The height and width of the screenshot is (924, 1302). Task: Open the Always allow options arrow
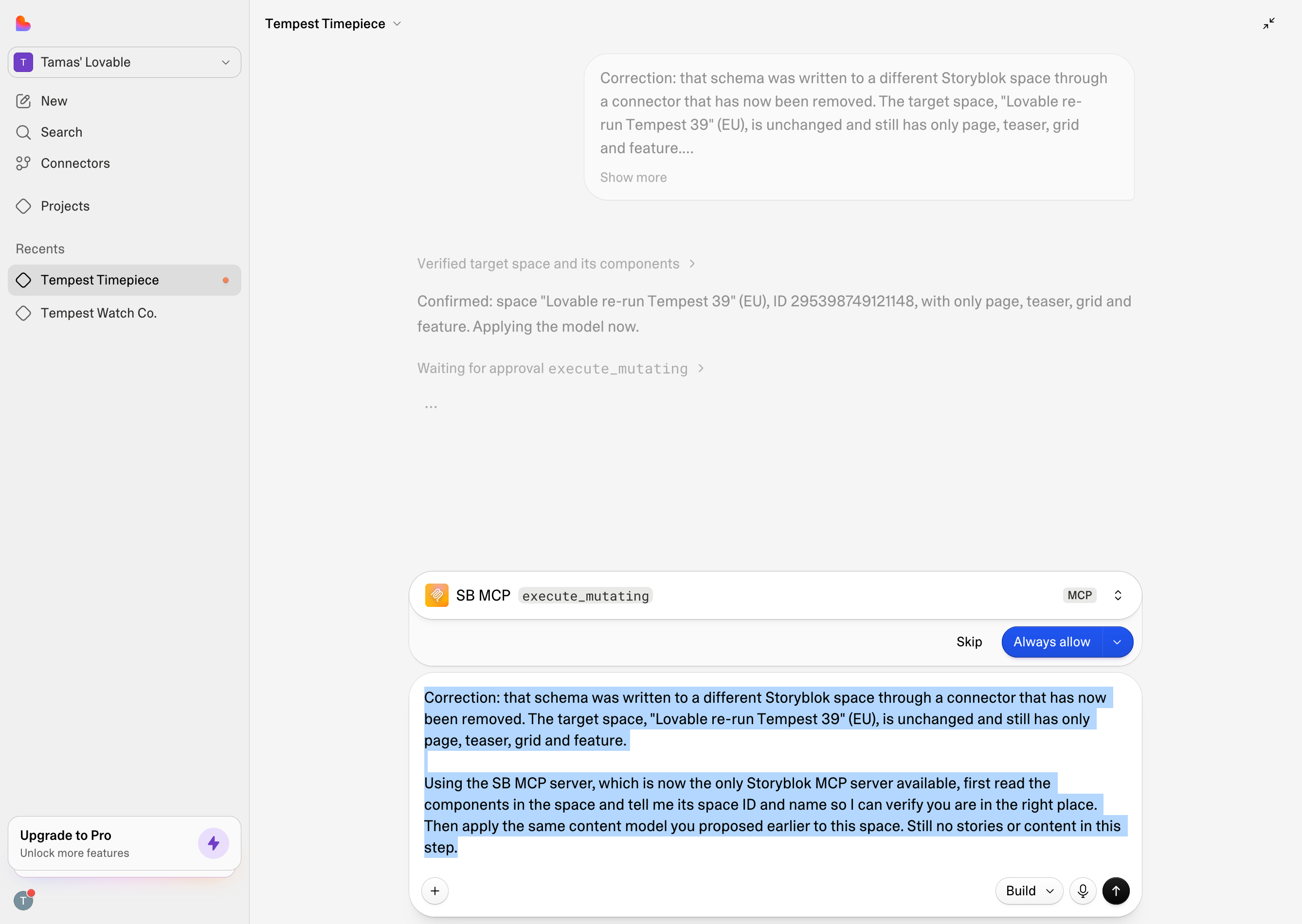tap(1118, 642)
